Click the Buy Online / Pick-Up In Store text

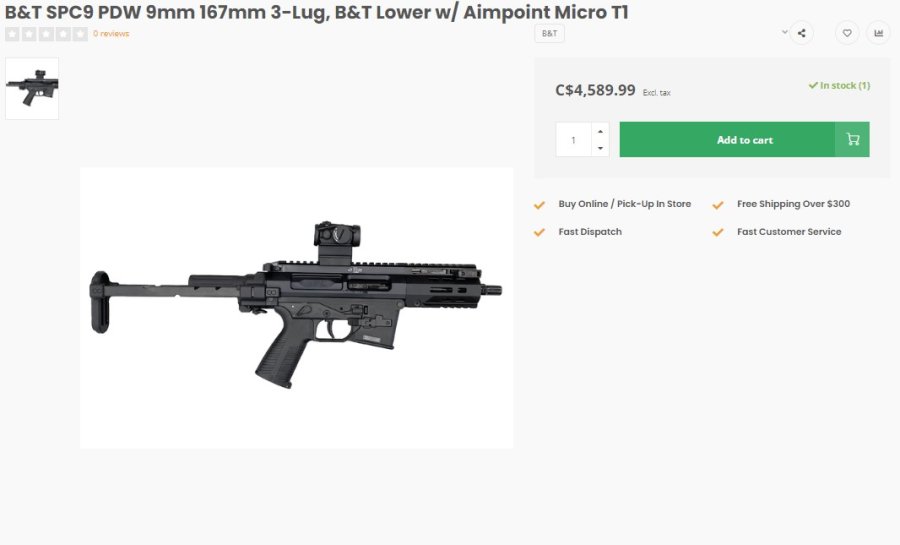pos(624,204)
